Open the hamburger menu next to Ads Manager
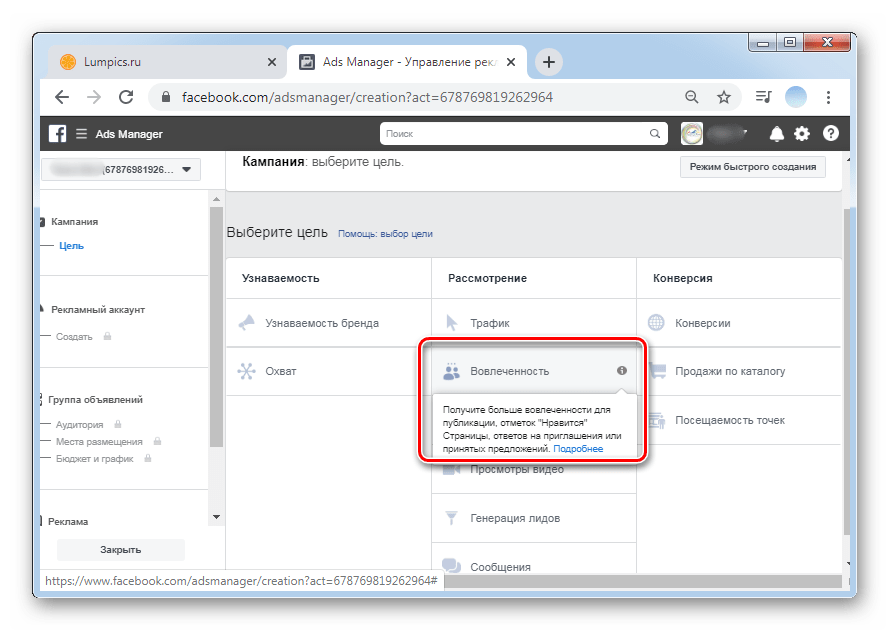 [x=81, y=134]
